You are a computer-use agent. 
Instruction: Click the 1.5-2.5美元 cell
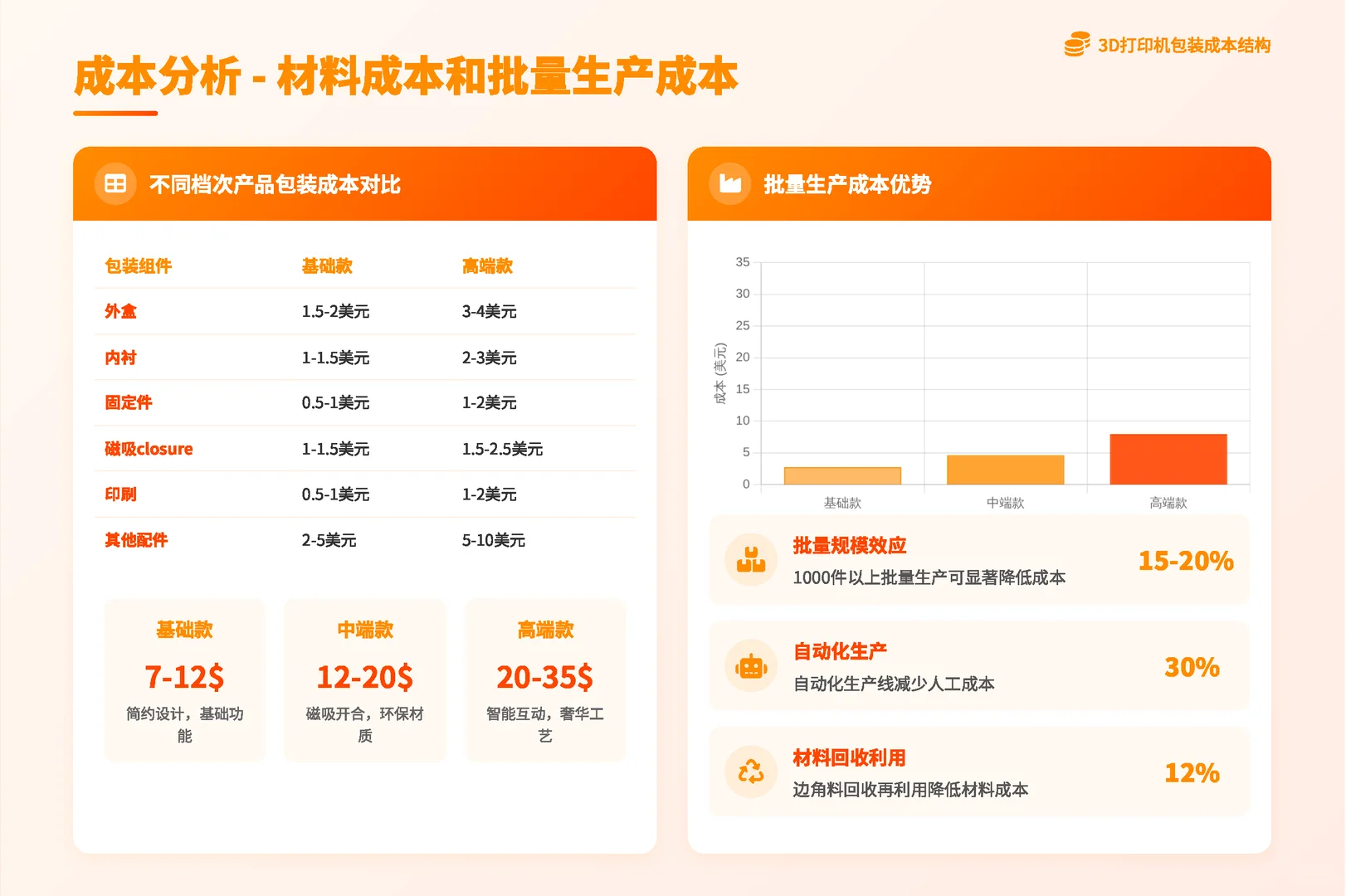coord(502,449)
